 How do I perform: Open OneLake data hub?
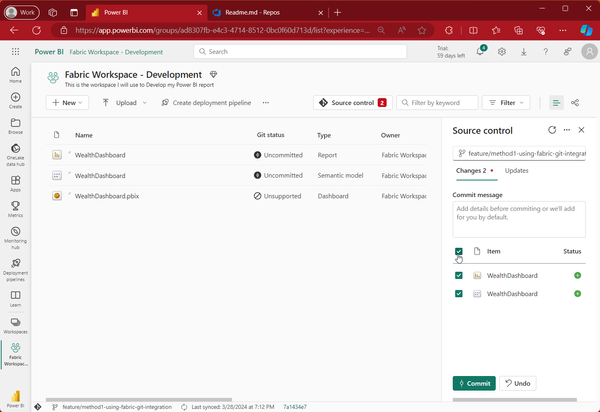[15, 155]
